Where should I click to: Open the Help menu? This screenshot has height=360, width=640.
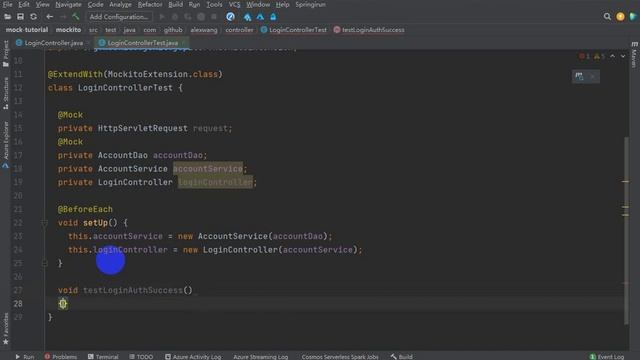[x=282, y=4]
